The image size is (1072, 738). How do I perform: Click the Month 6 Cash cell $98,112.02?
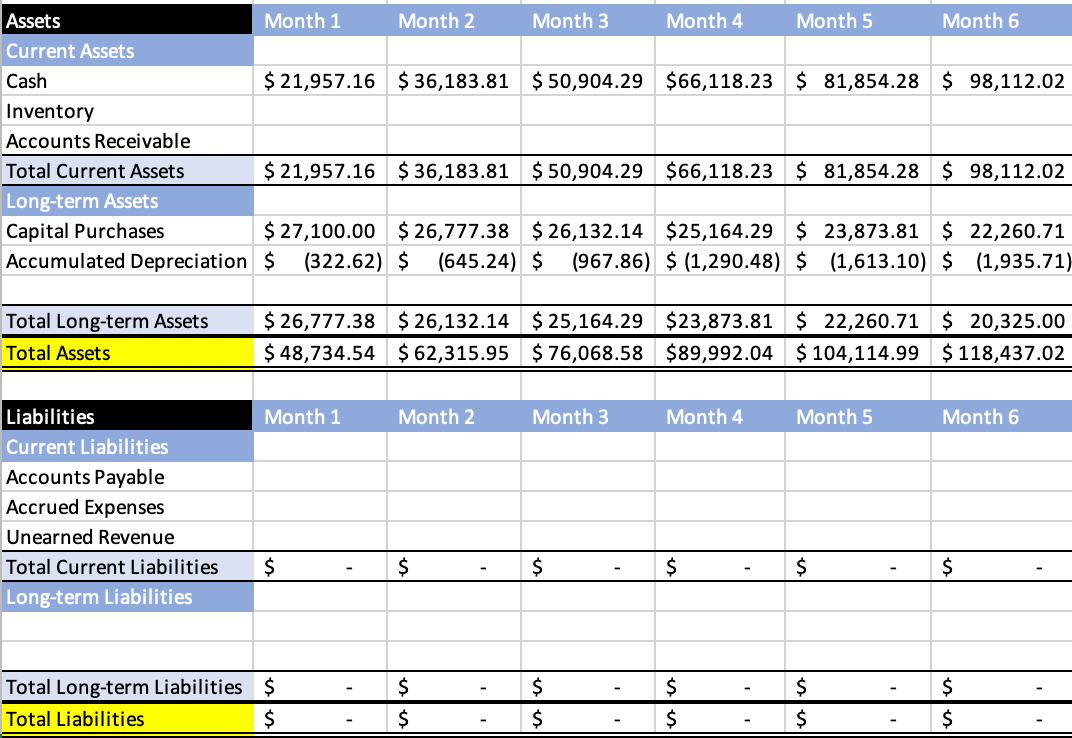[x=1002, y=81]
